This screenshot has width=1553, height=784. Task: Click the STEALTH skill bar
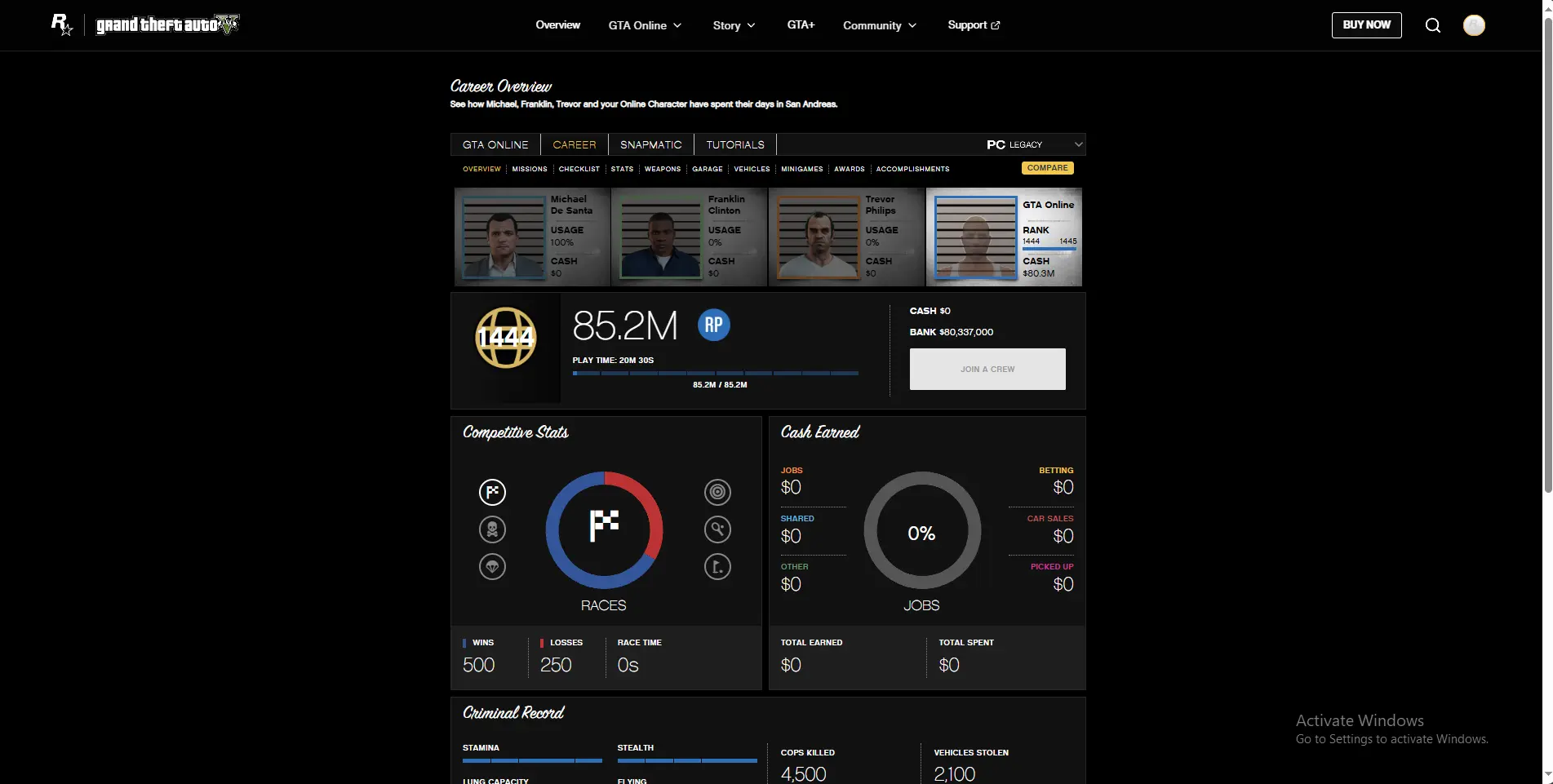(687, 760)
